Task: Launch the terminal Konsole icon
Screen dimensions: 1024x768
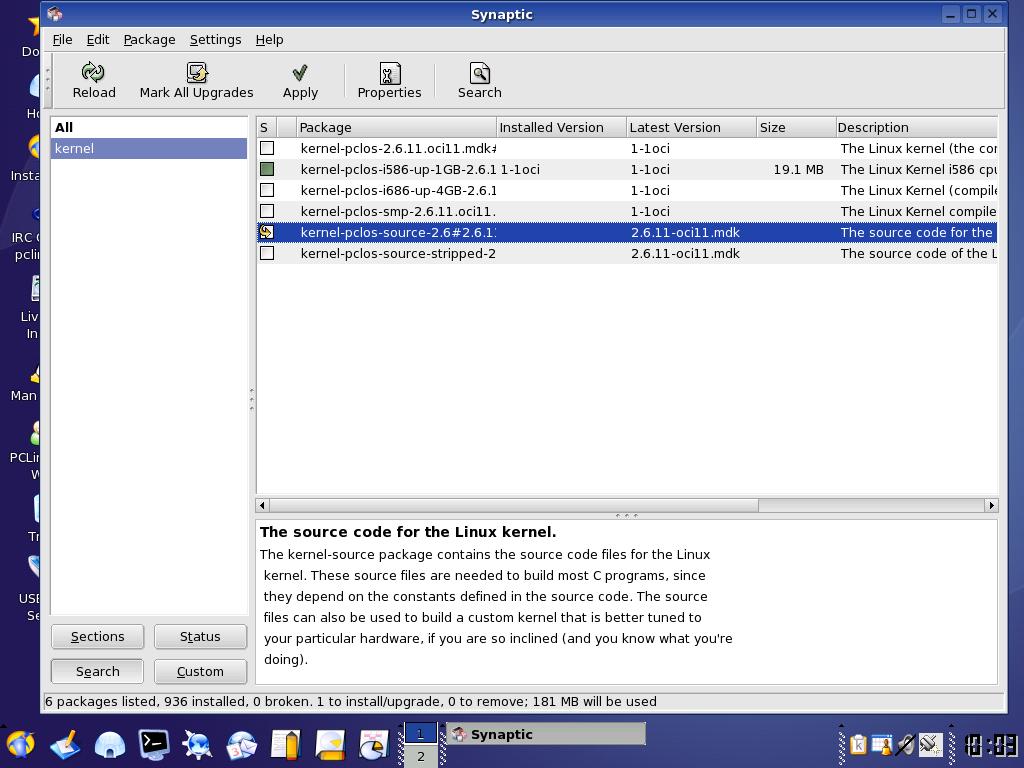Action: point(153,744)
